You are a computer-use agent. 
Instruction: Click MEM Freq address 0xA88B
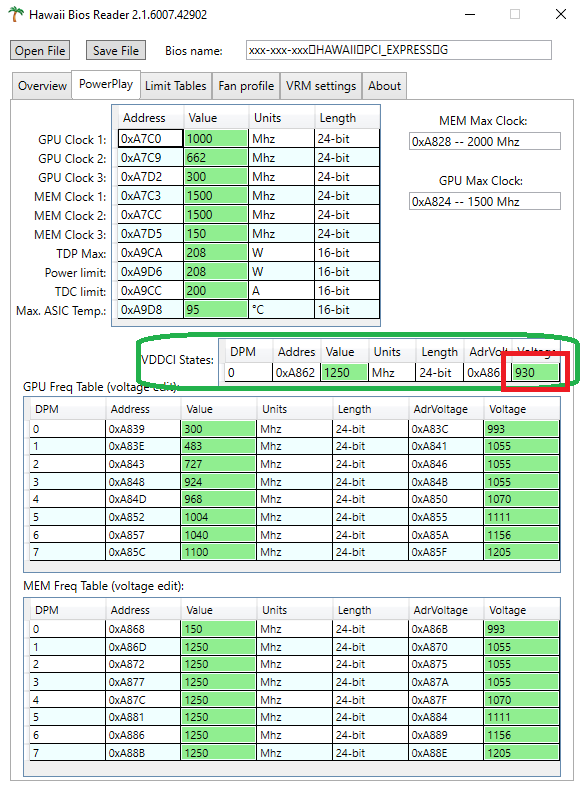[x=143, y=753]
